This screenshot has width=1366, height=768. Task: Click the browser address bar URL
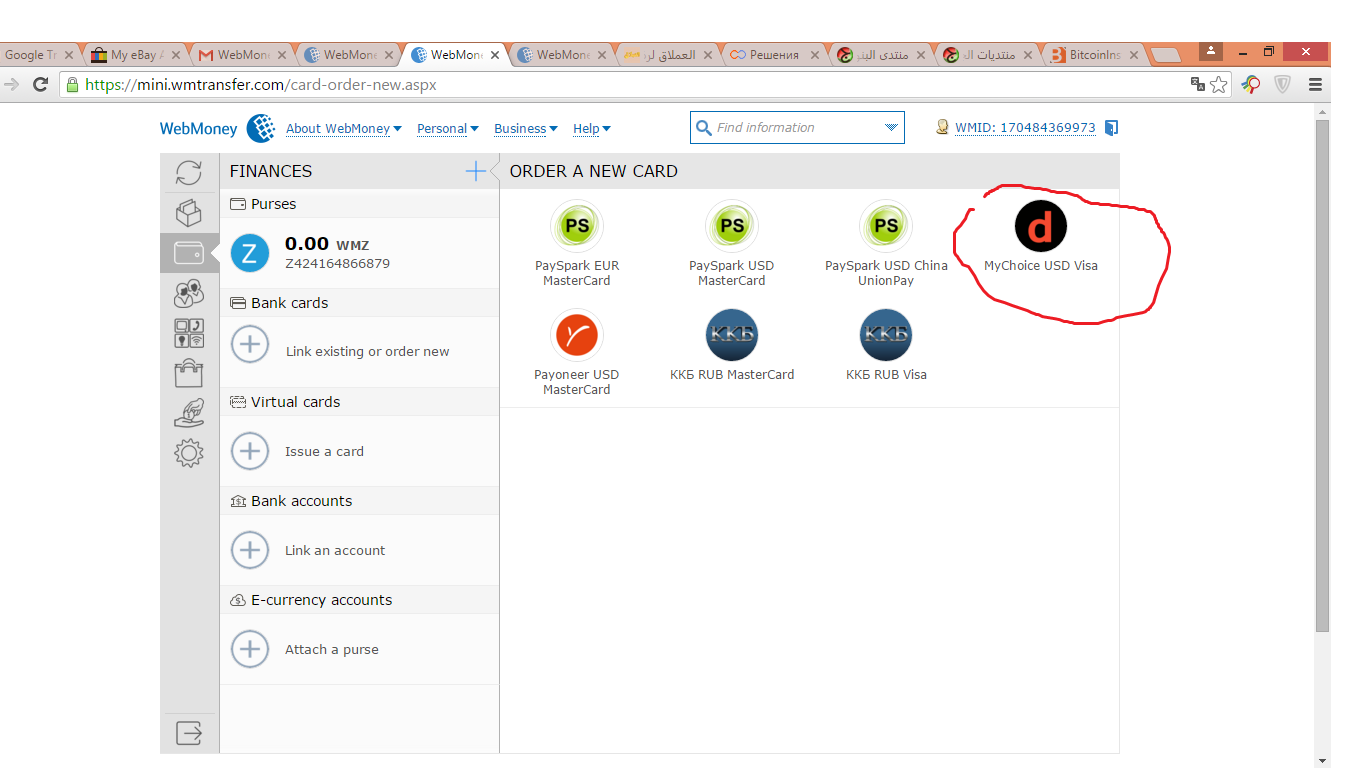tap(260, 85)
